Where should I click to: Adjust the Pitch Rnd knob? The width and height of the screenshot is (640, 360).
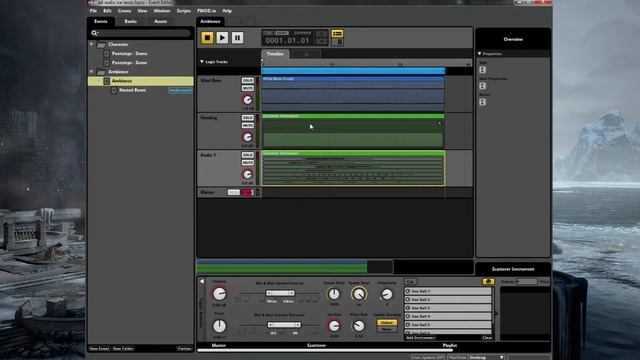tap(358, 326)
